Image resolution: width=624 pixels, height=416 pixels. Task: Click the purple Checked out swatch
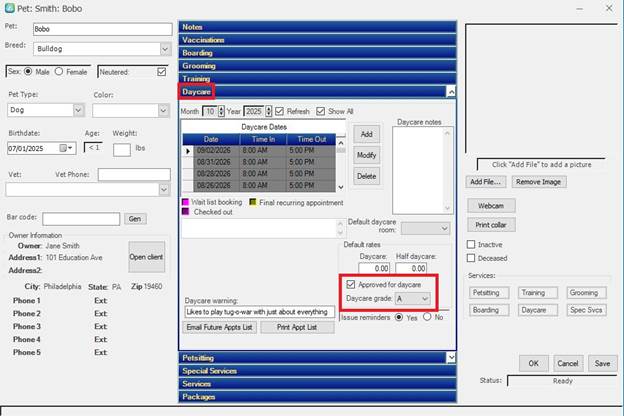click(185, 211)
